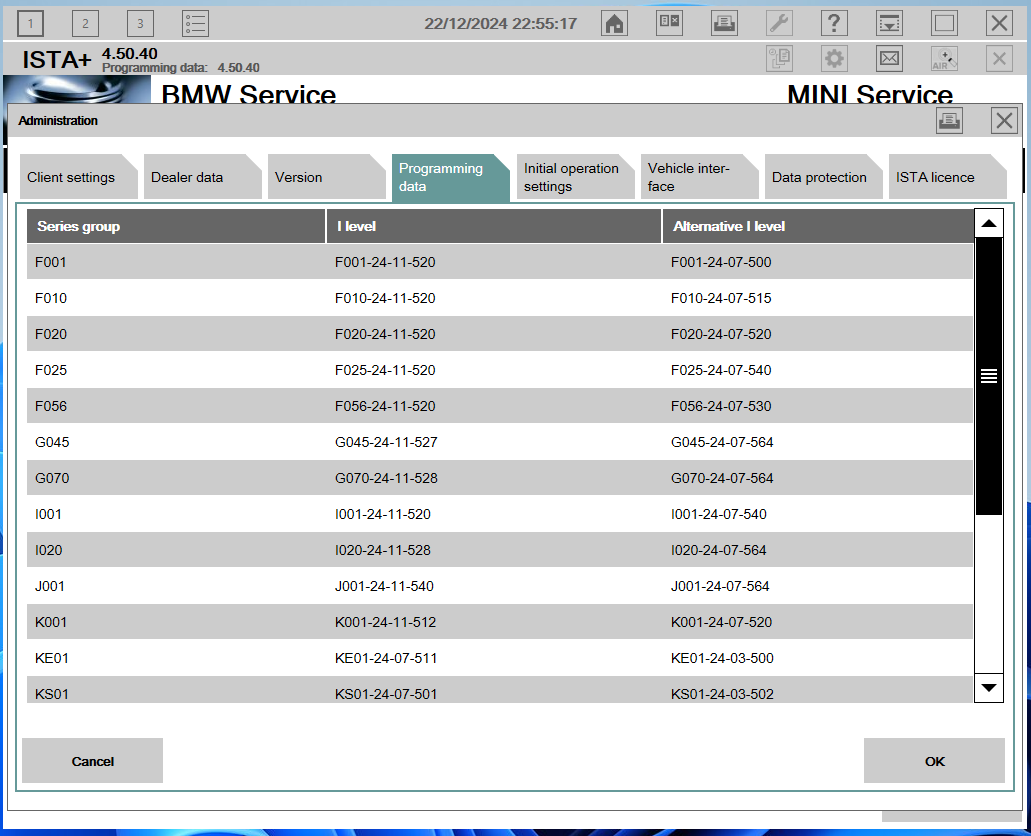Open the operations list icon
Image resolution: width=1031 pixels, height=836 pixels.
pos(195,24)
